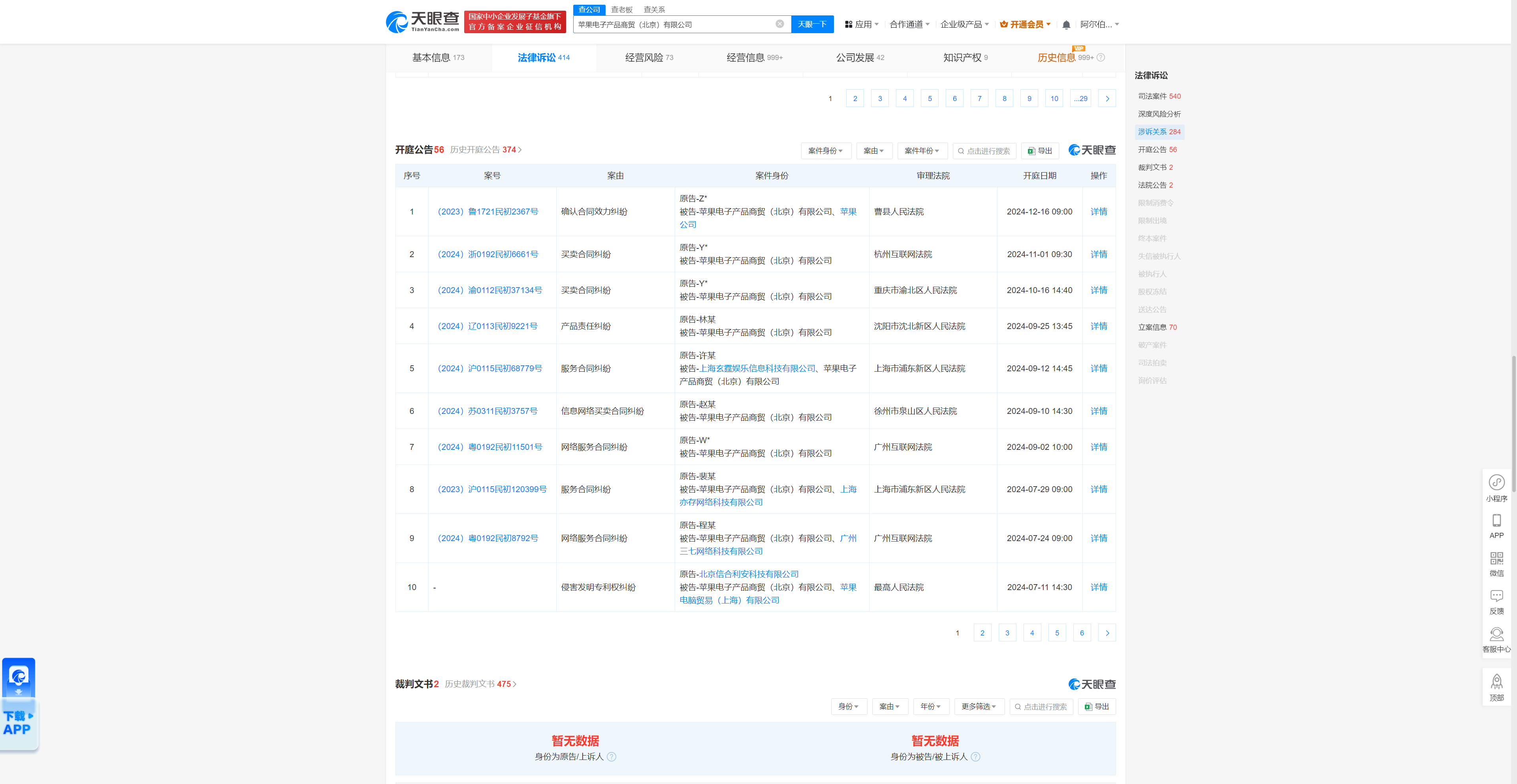This screenshot has width=1517, height=784.
Task: Switch to the 公司发展 tab
Action: coord(860,58)
